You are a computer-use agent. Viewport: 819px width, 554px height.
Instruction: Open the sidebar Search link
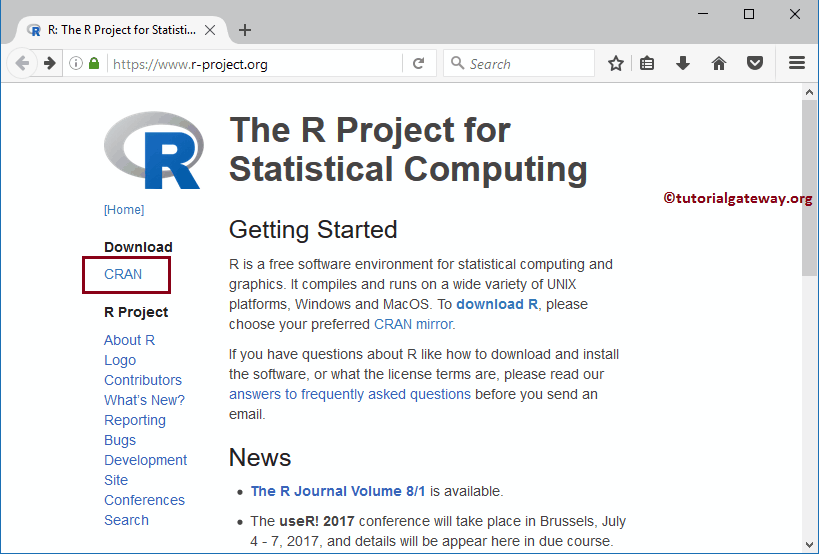click(x=126, y=520)
